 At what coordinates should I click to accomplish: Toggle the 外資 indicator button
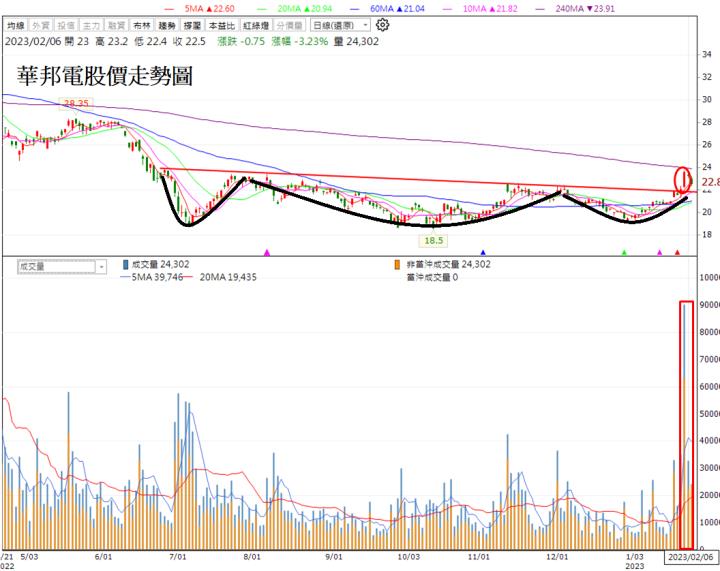(41, 25)
